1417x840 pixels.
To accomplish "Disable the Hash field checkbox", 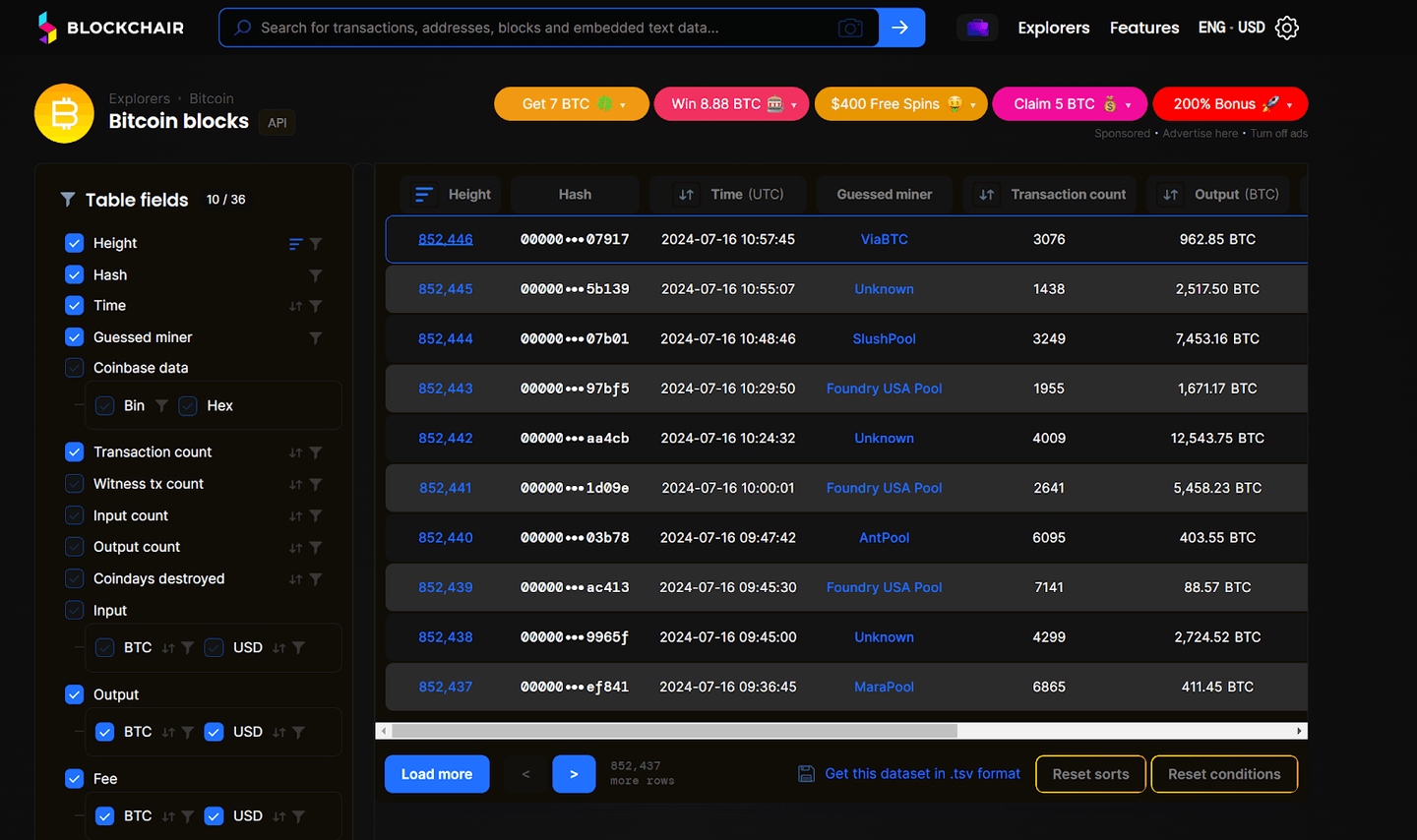I will point(74,274).
